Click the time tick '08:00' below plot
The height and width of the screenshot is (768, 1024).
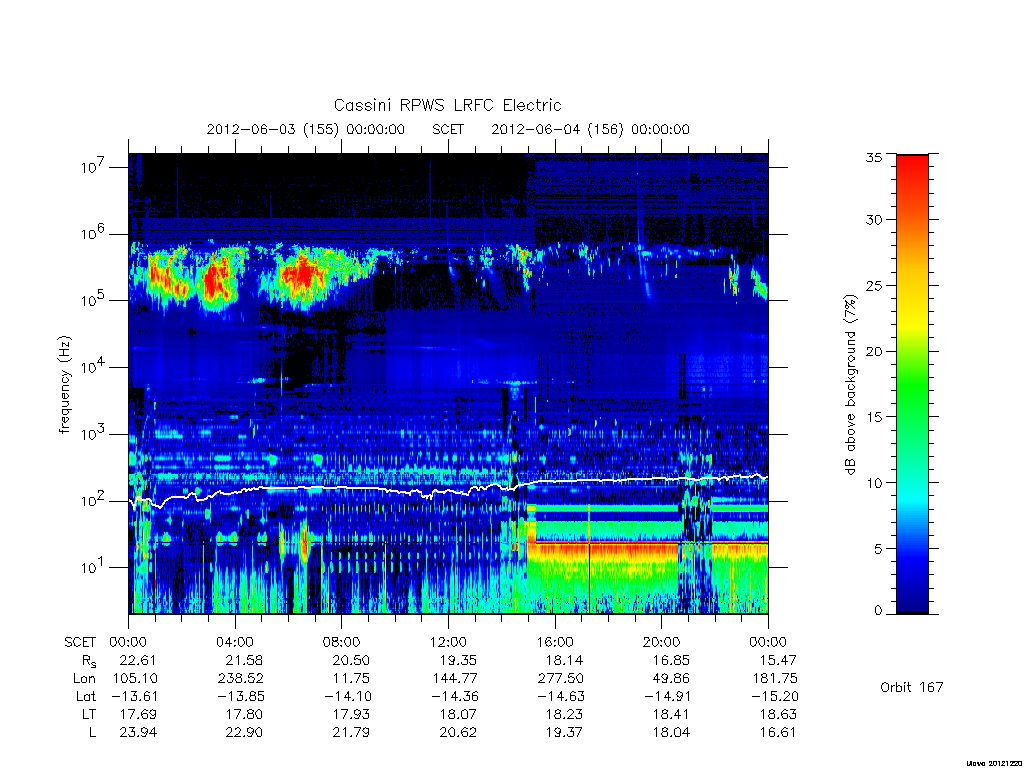click(x=342, y=642)
